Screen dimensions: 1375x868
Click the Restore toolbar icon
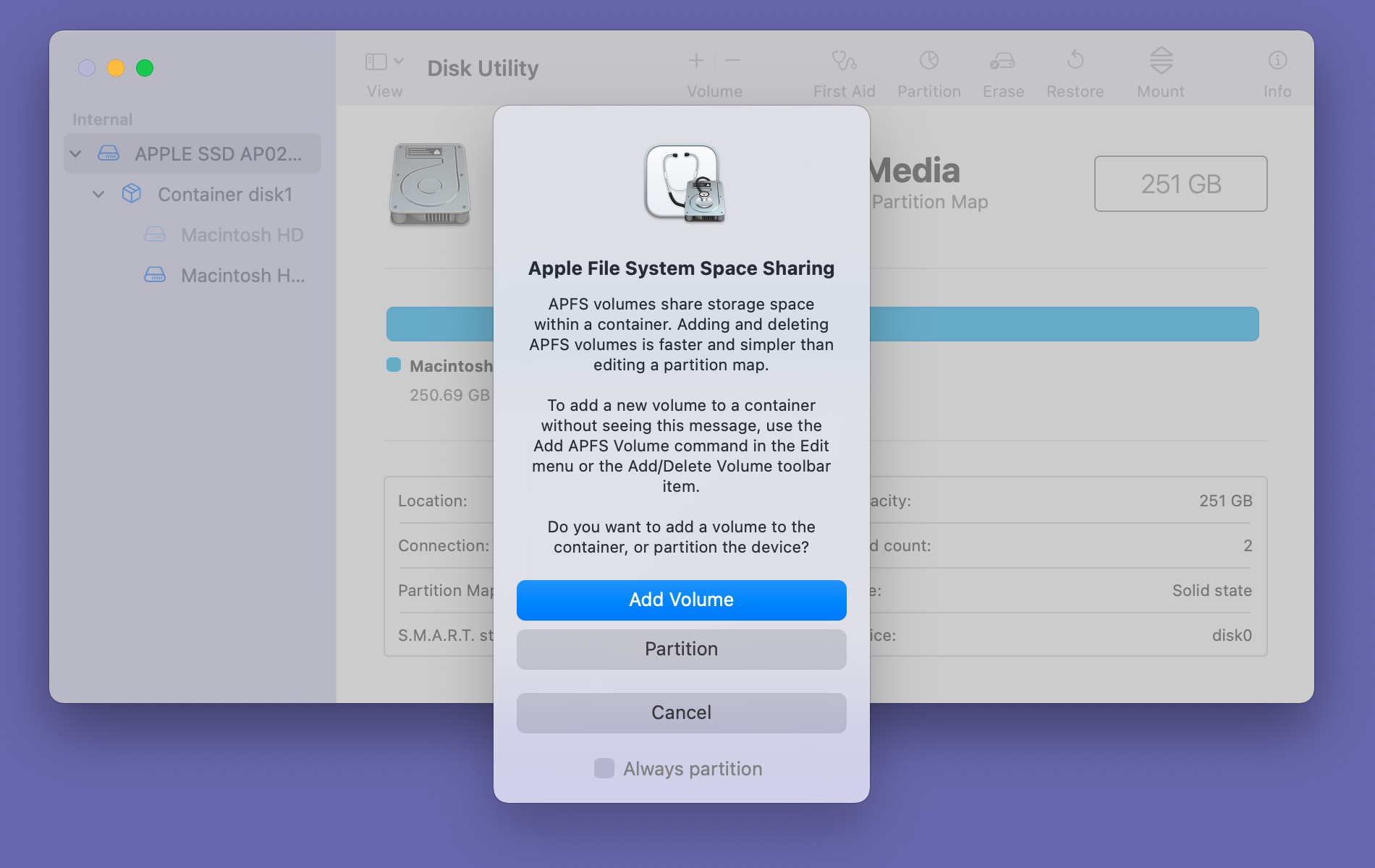coord(1075,60)
